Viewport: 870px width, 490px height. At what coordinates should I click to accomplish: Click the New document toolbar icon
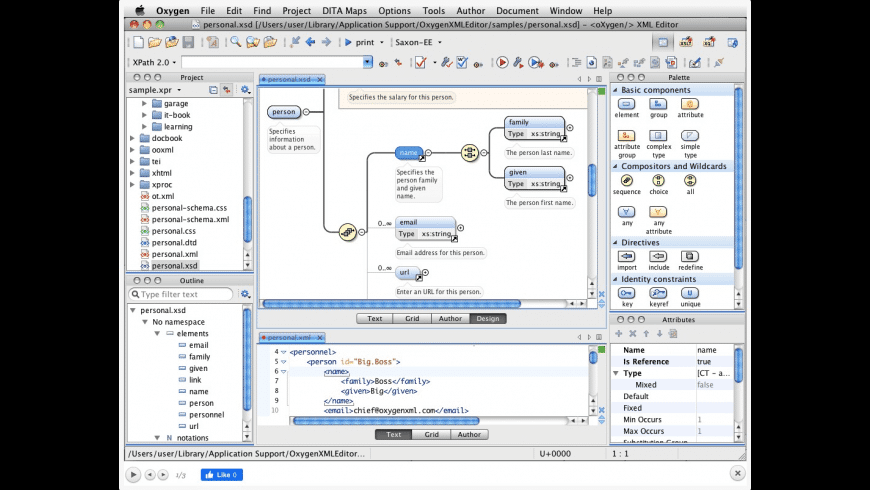point(138,42)
